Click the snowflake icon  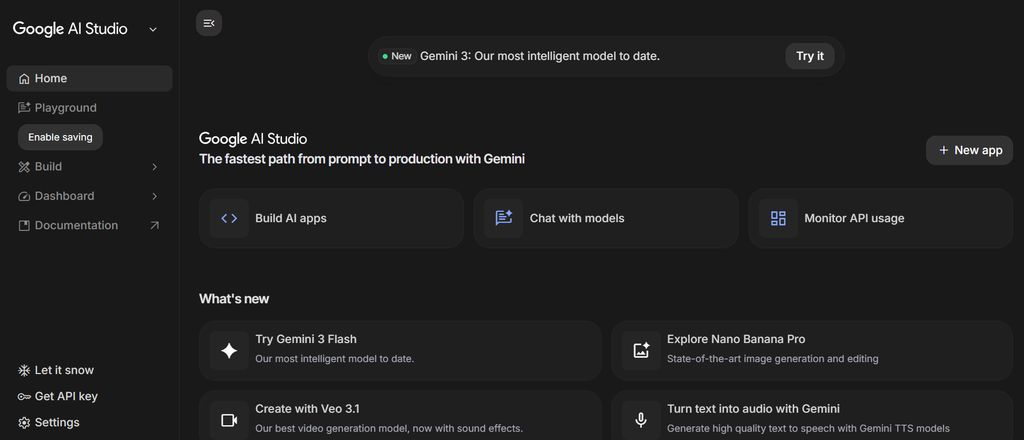[24, 371]
